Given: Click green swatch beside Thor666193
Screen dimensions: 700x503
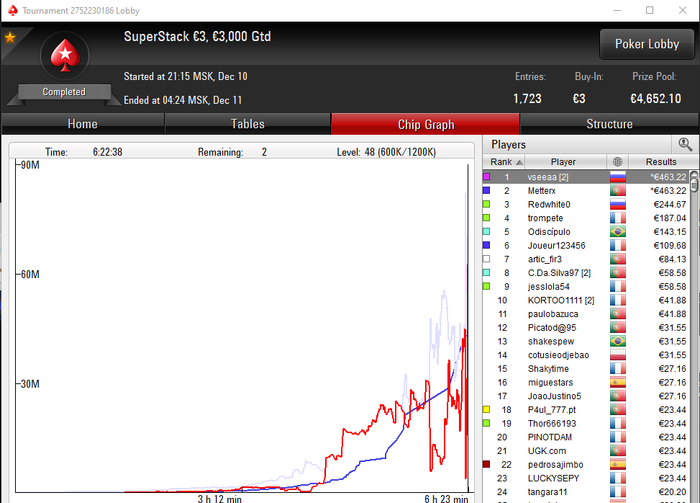Looking at the screenshot, I should (x=487, y=424).
